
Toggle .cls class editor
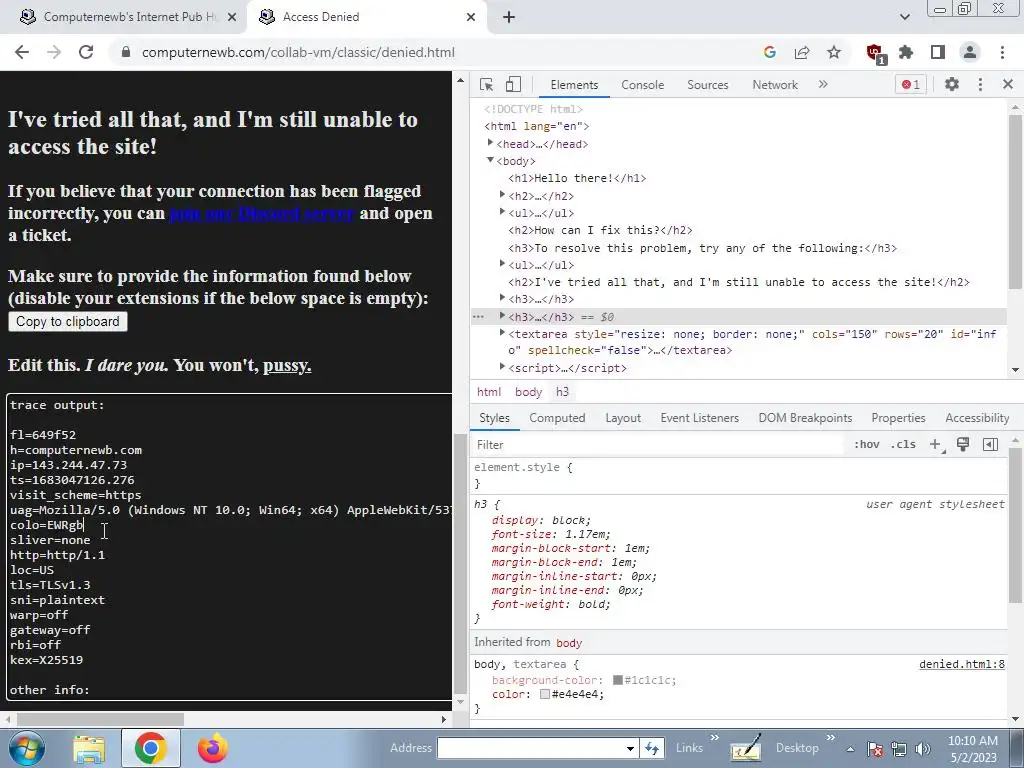click(903, 445)
